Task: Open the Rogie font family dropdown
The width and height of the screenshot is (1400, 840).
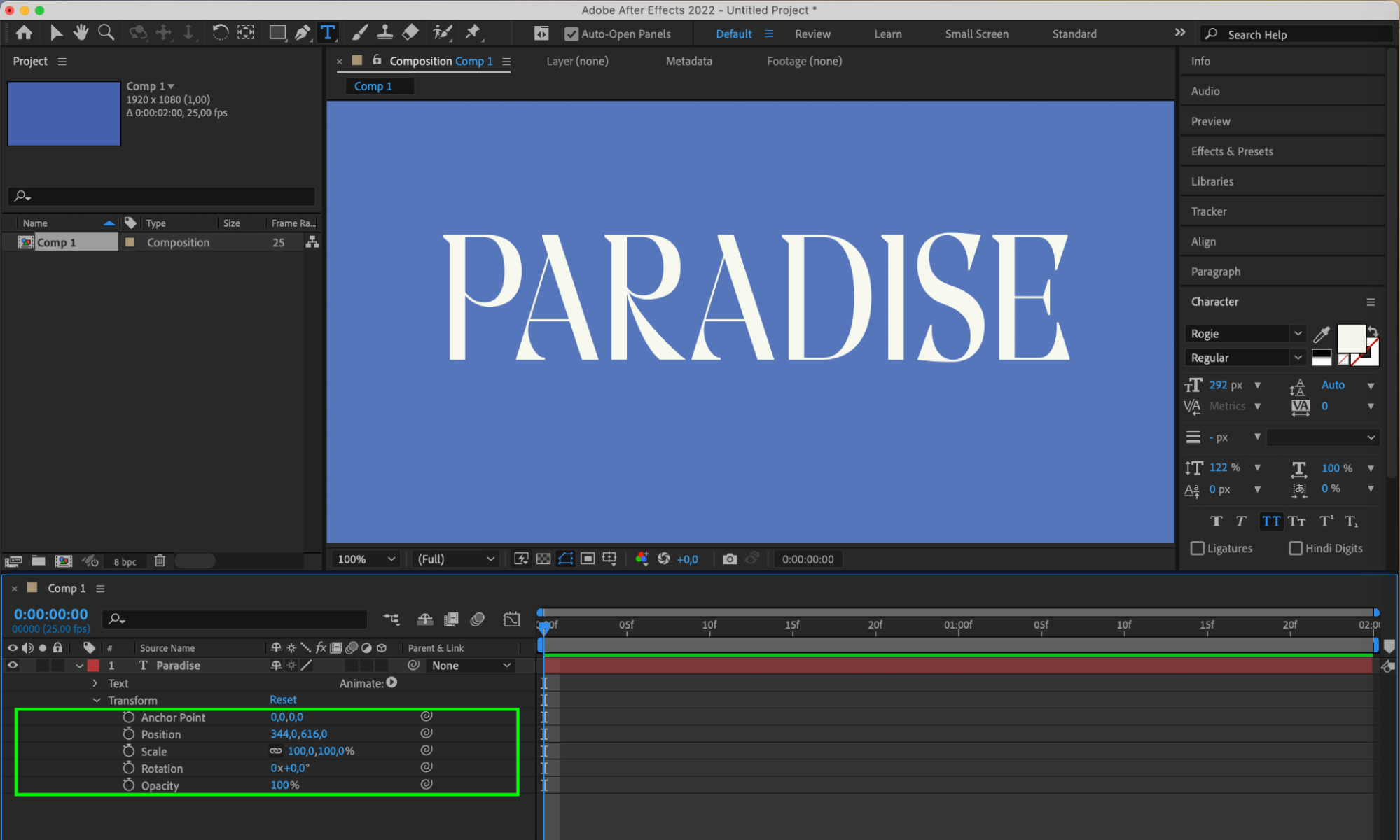Action: click(1297, 334)
